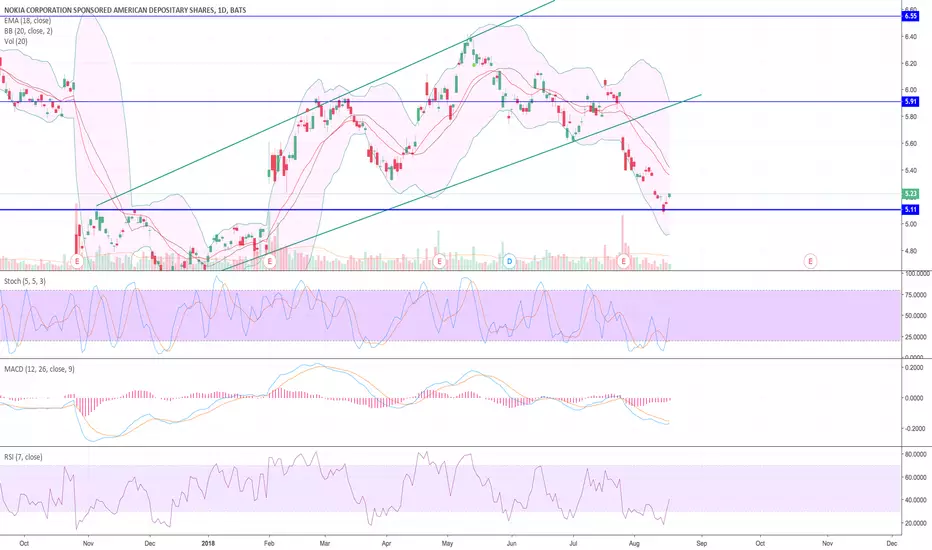Viewport: 932px width, 550px height.
Task: Click the 5.91 horizontal line price tag
Action: coord(911,102)
